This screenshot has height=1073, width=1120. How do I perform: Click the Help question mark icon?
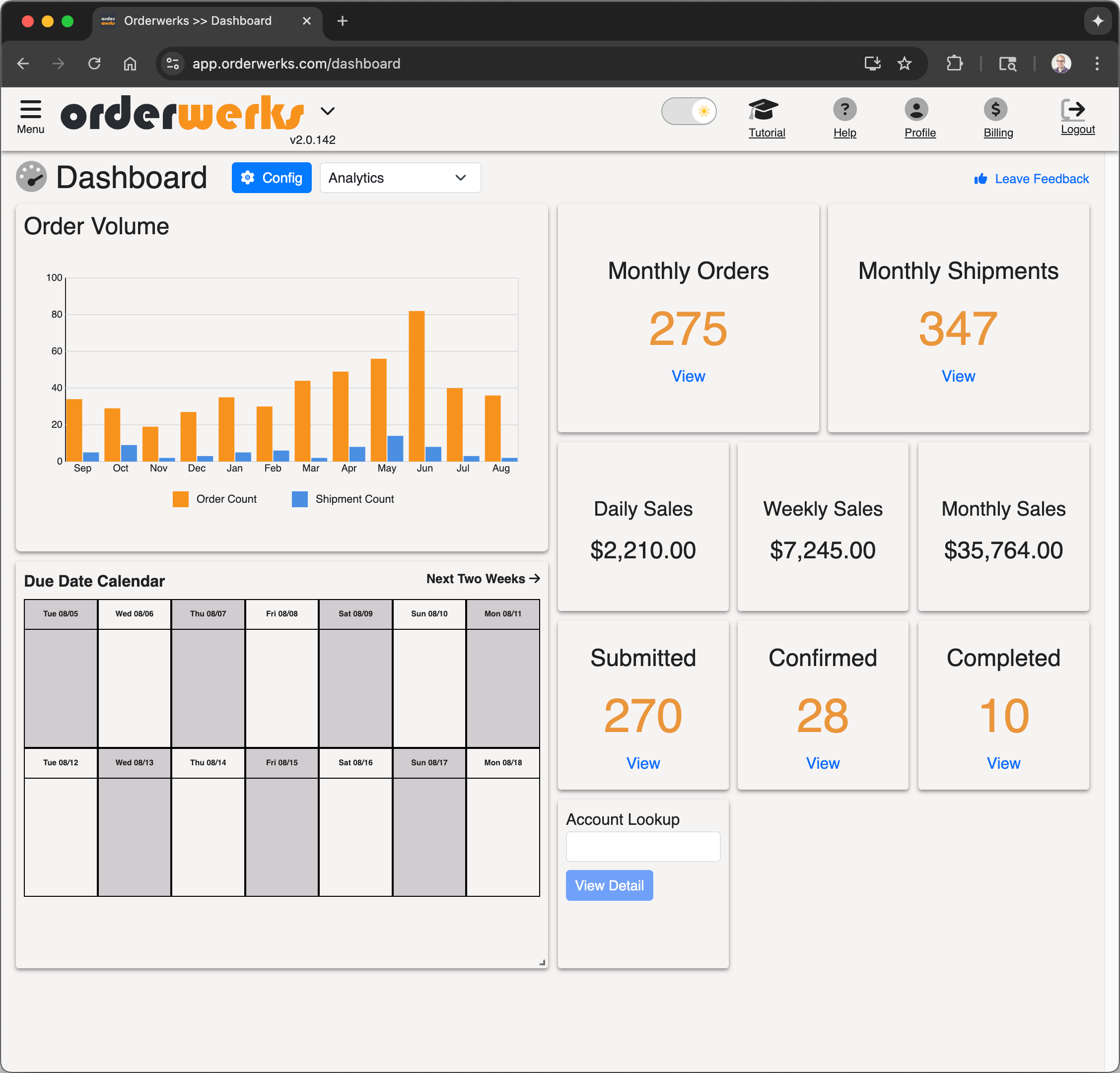tap(844, 109)
